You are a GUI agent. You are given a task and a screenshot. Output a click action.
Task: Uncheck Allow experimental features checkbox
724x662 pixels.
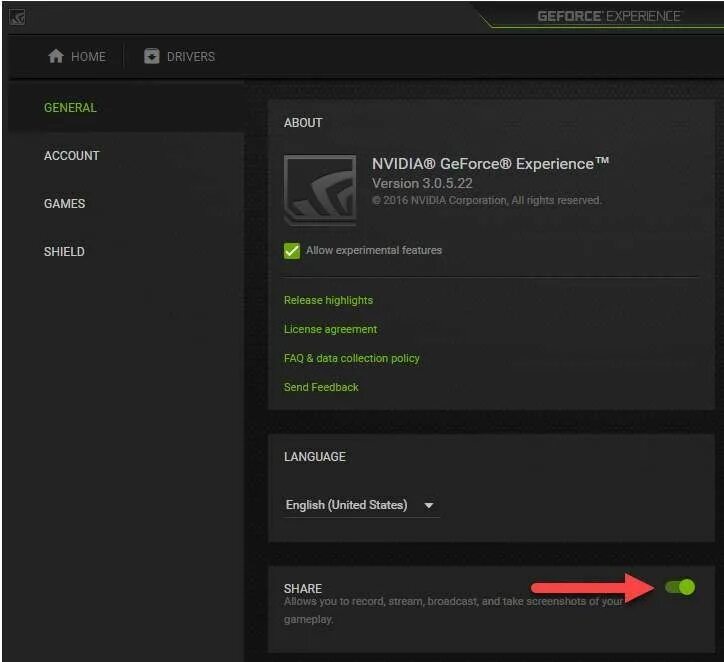(x=292, y=251)
